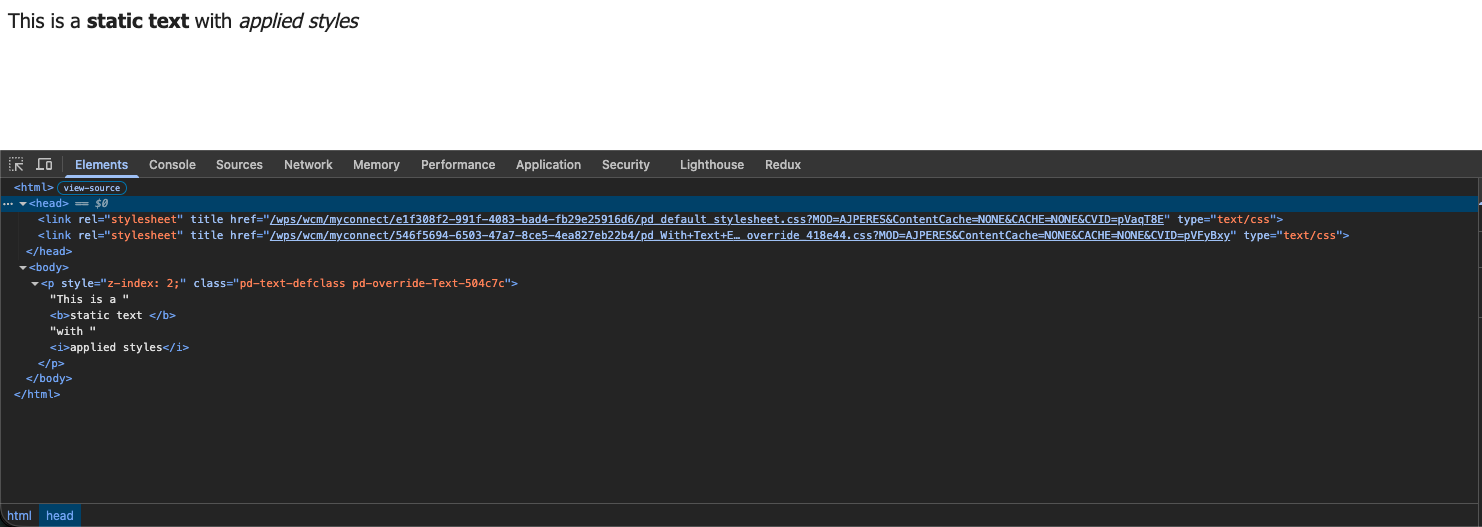The height and width of the screenshot is (527, 1482).
Task: Select the closing head tag row
Action: coord(49,251)
